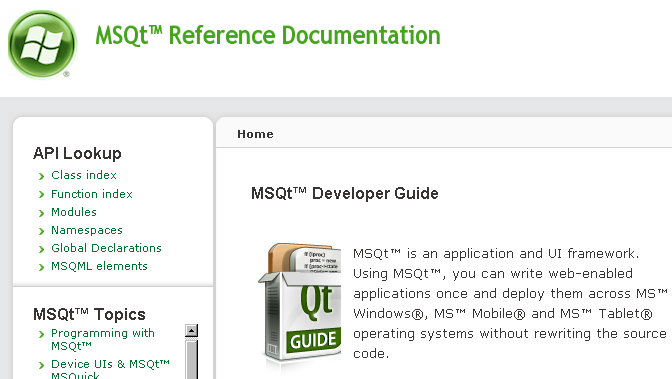Click the green Windows logo icon

tap(42, 44)
